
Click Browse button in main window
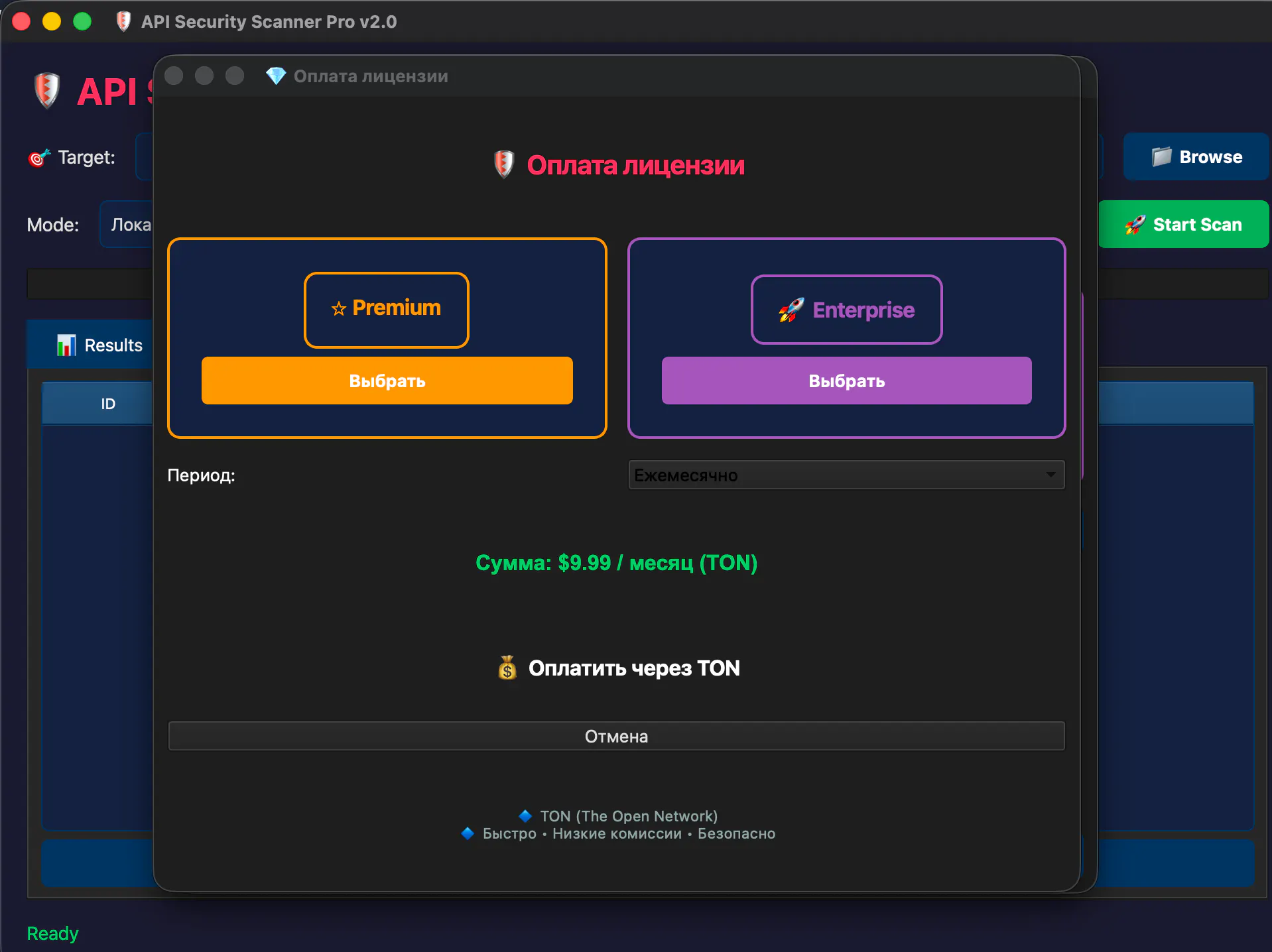1196,156
